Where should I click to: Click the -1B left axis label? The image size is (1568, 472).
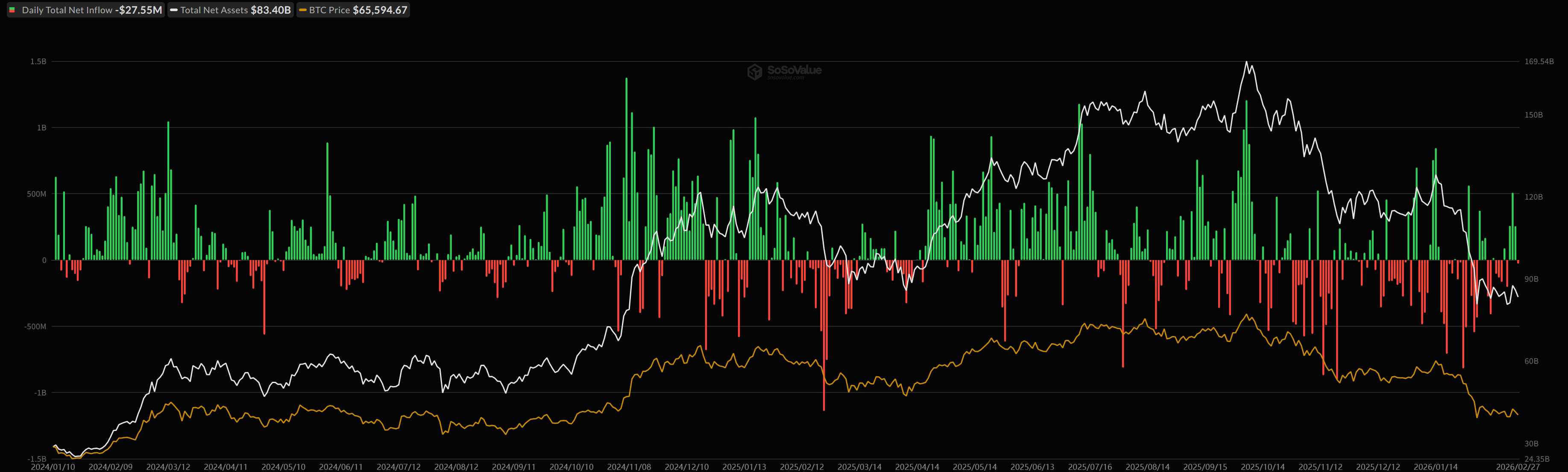[x=40, y=393]
